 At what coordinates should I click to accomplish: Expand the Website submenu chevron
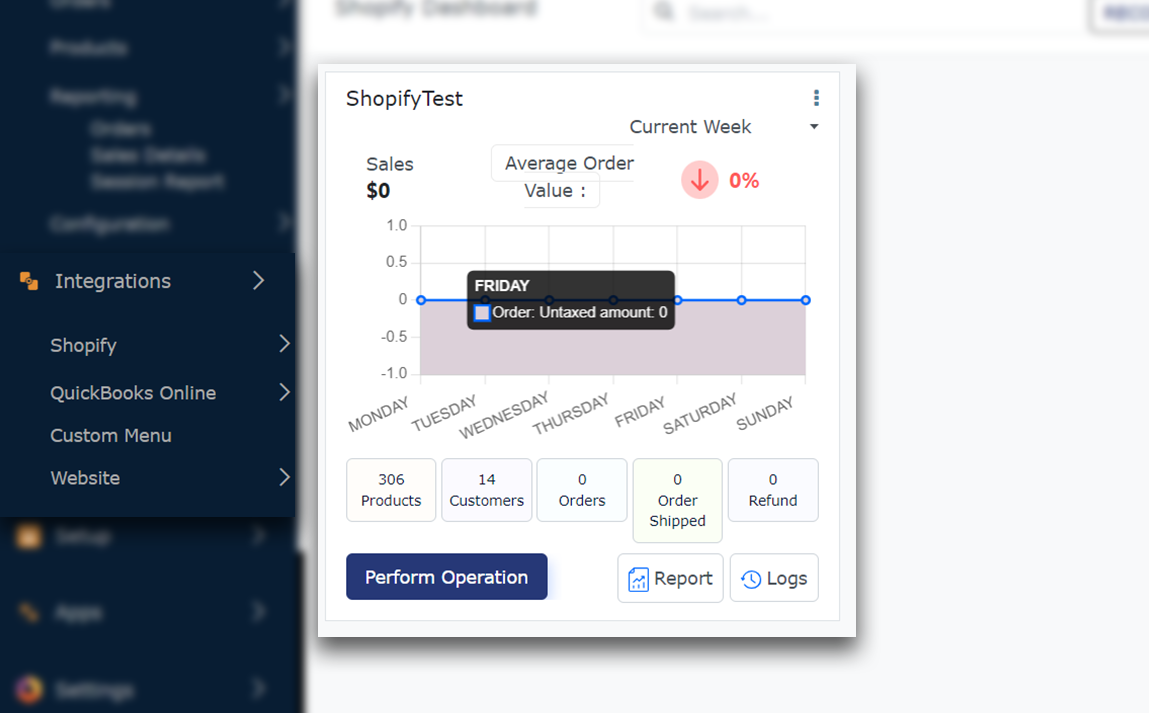pos(284,478)
